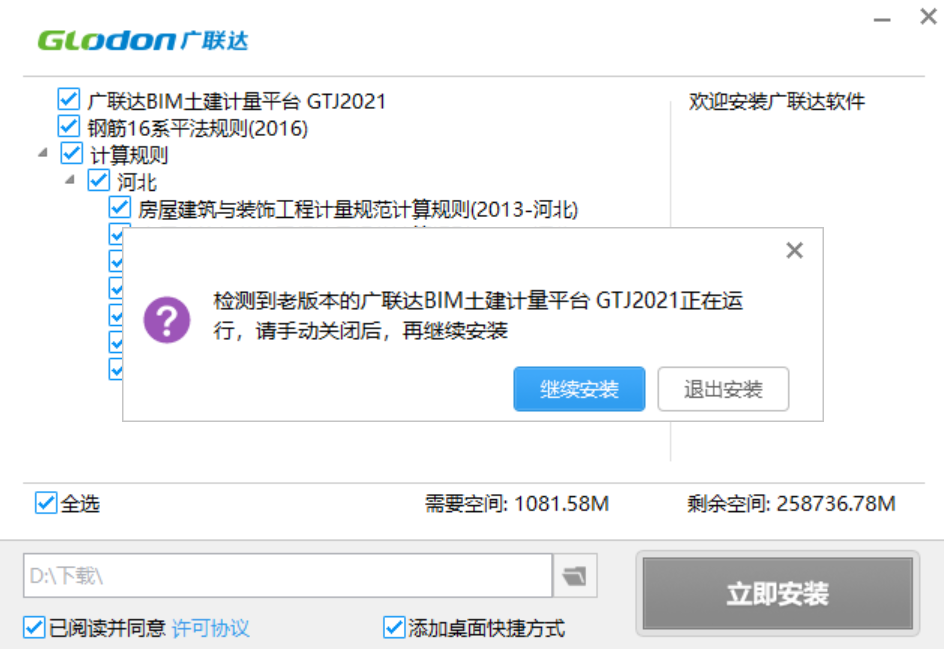
Task: Click the 剩余空间: 258736.78M text
Action: point(791,503)
